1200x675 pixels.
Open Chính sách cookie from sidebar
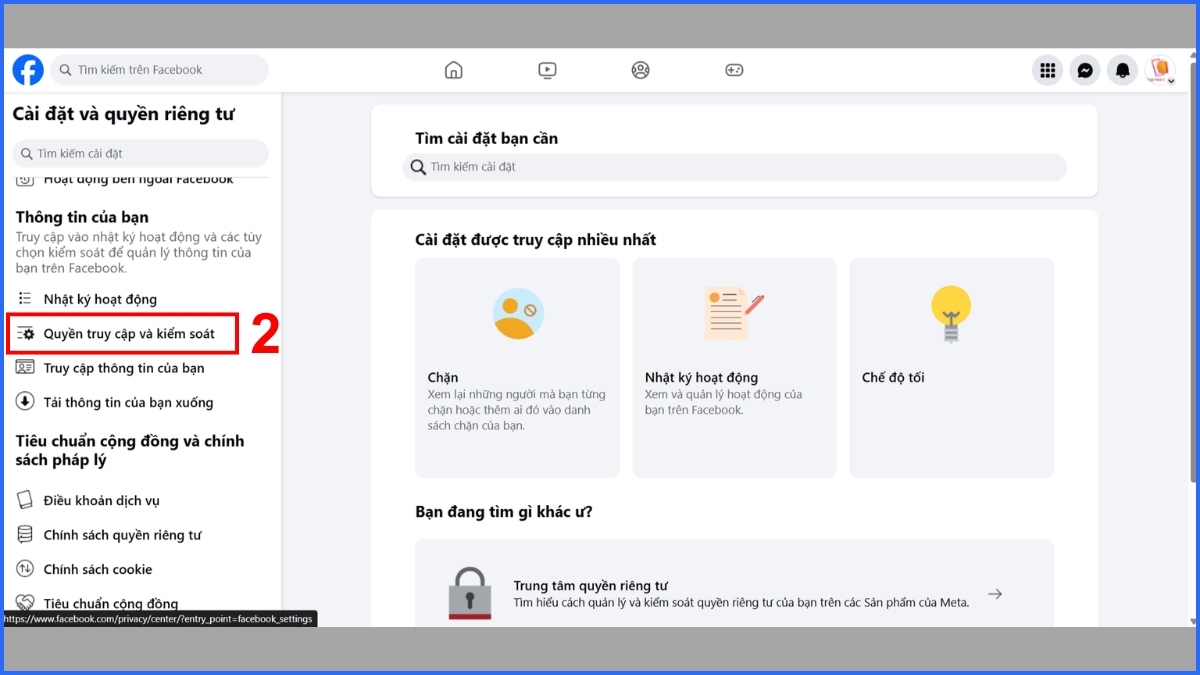click(x=99, y=569)
